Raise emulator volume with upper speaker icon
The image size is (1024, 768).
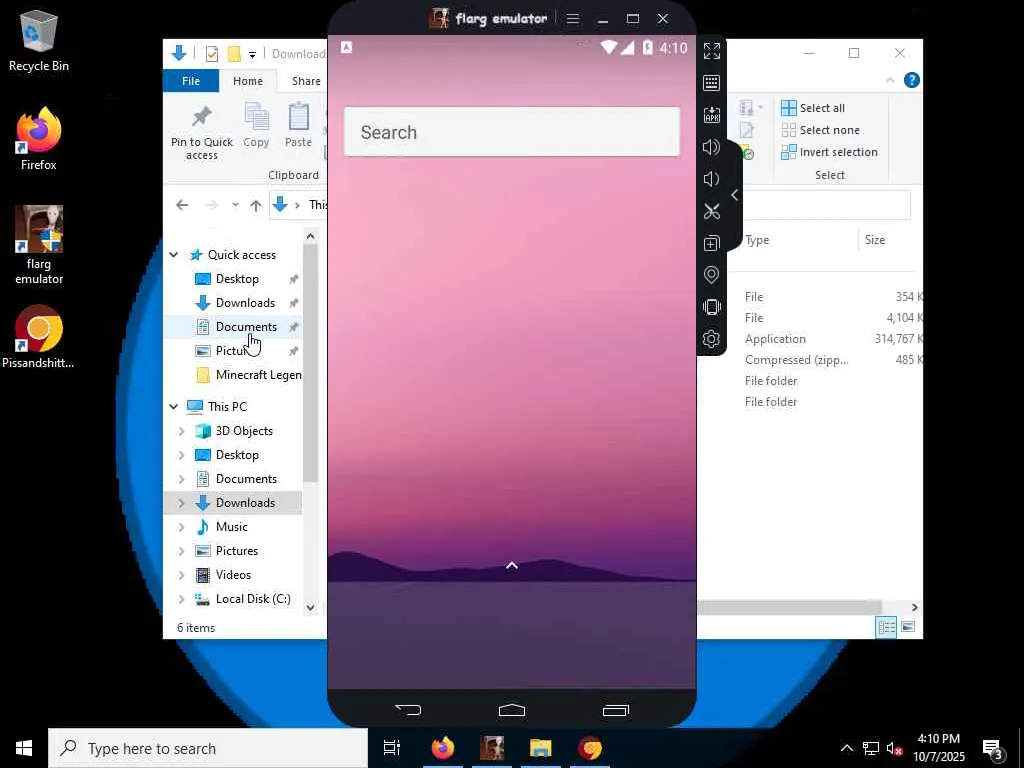pyautogui.click(x=711, y=147)
